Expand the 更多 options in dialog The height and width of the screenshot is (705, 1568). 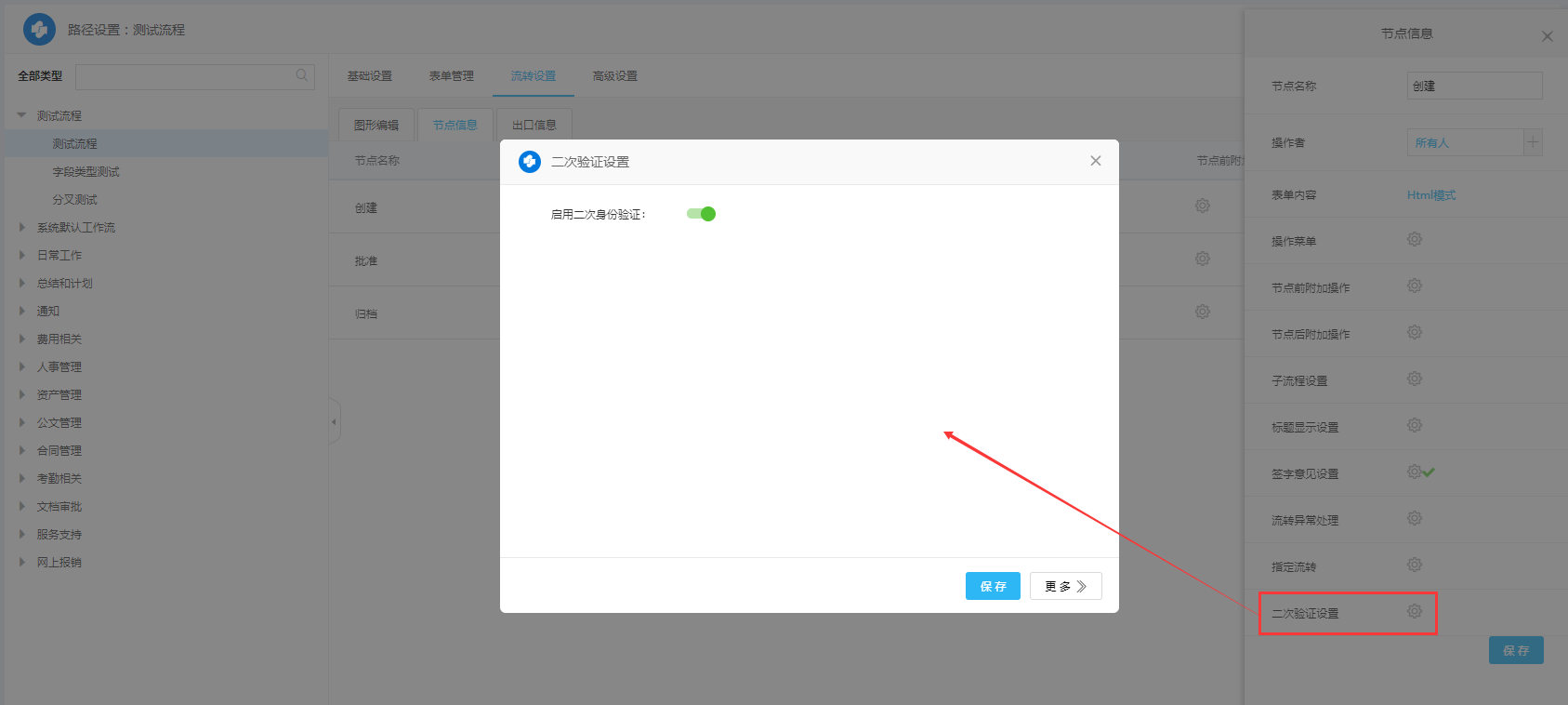tap(1065, 586)
